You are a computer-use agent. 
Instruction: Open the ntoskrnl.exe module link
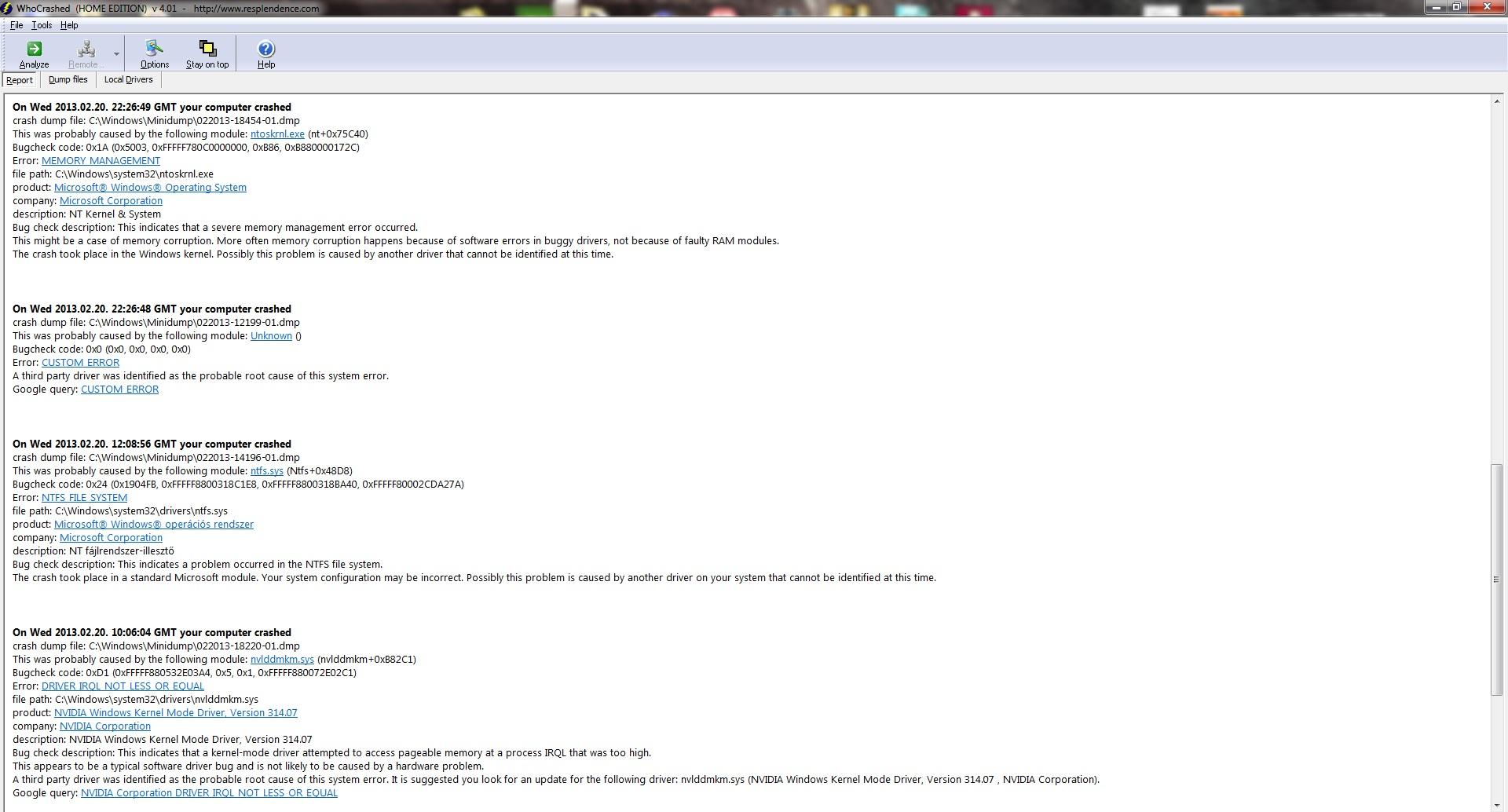(277, 134)
